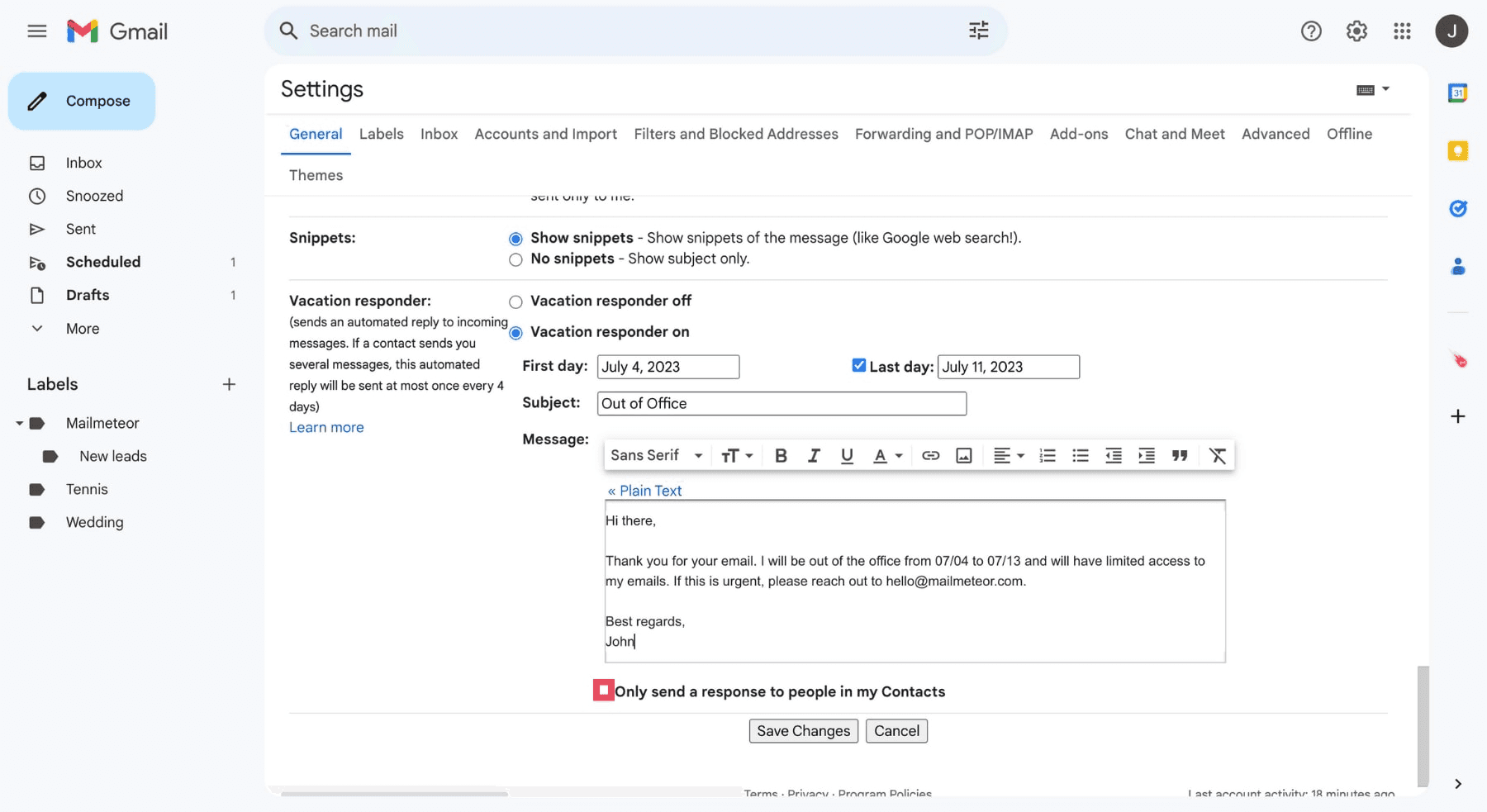The image size is (1487, 812).
Task: Open the text size dropdown
Action: pyautogui.click(x=737, y=455)
